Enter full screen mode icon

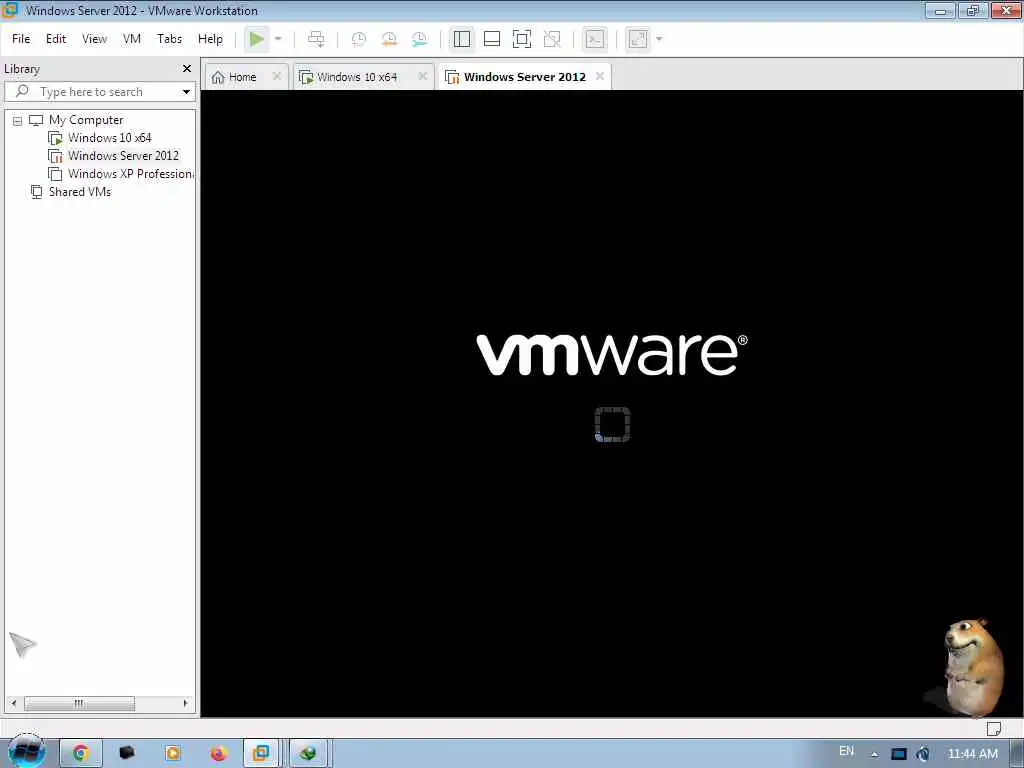pos(522,39)
